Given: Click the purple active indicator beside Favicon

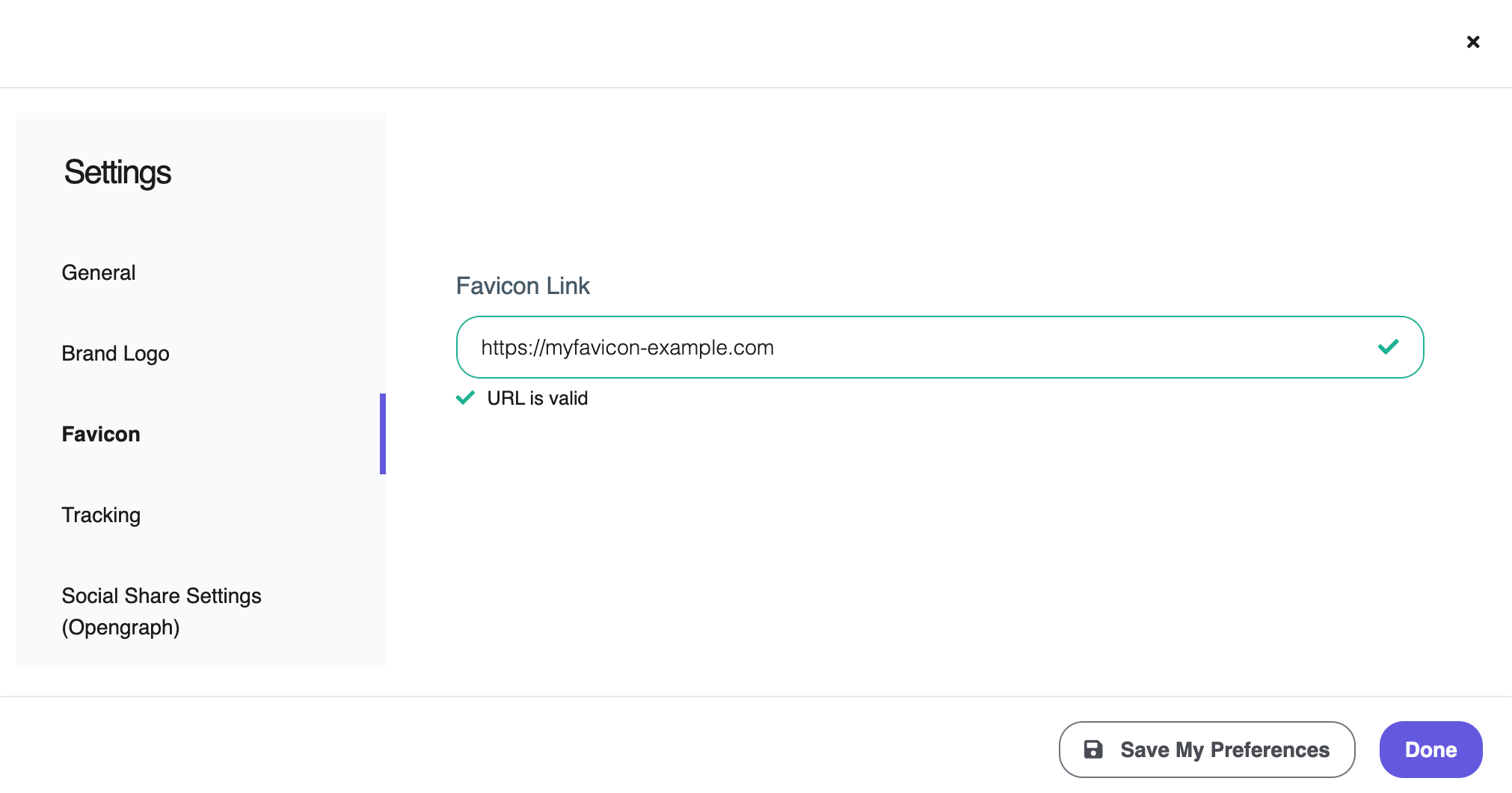Looking at the screenshot, I should click(x=382, y=434).
